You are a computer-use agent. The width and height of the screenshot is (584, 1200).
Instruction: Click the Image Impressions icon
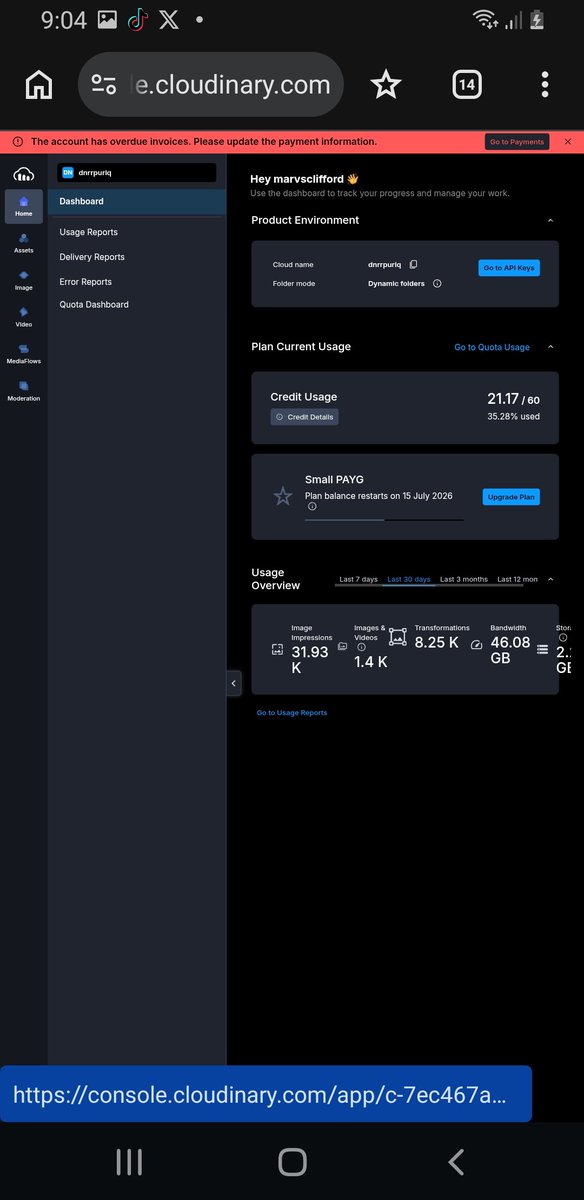click(277, 649)
